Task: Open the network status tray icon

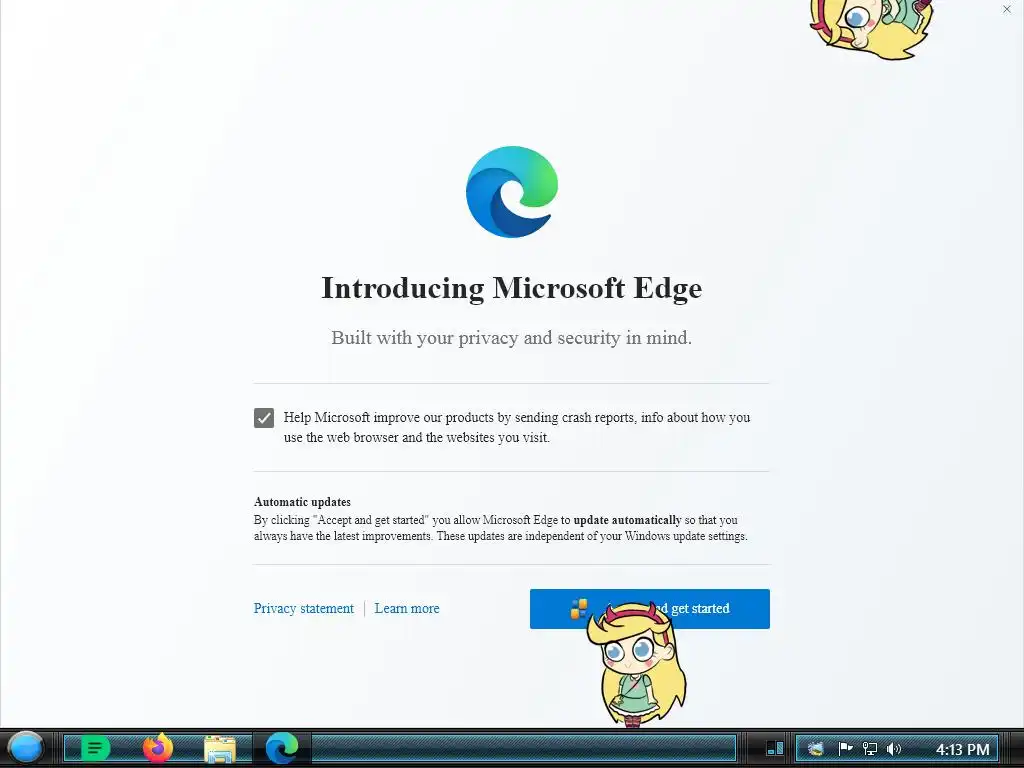Action: coord(869,748)
